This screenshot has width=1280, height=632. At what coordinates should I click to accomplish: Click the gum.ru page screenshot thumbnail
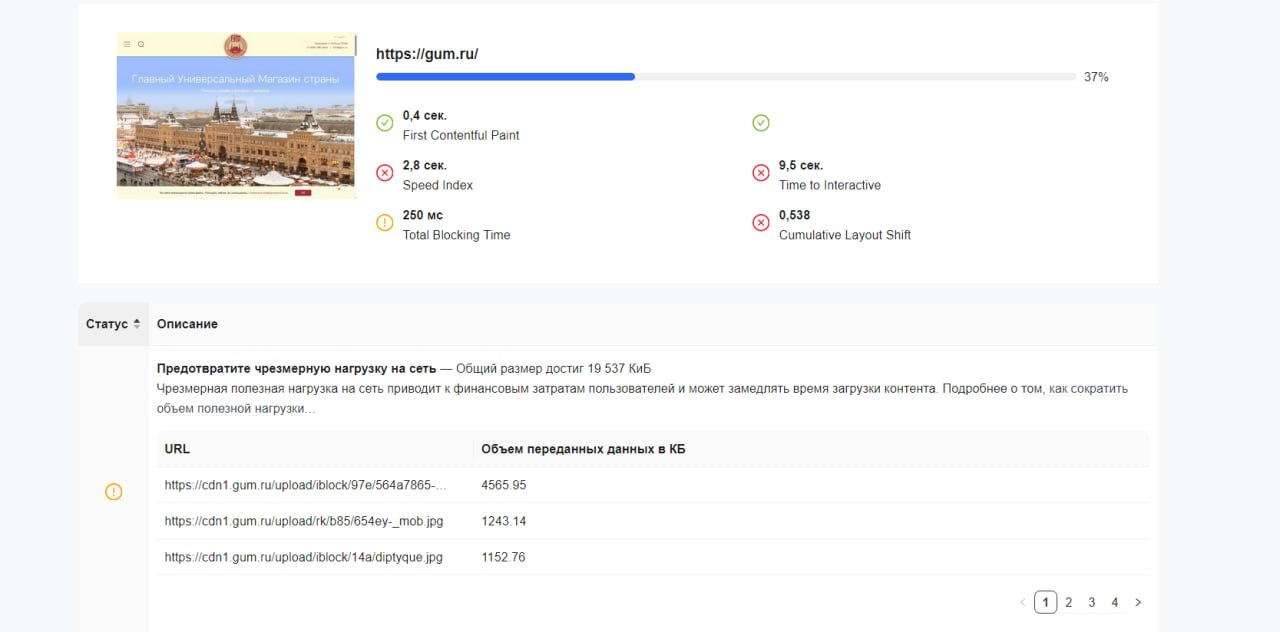(x=236, y=116)
